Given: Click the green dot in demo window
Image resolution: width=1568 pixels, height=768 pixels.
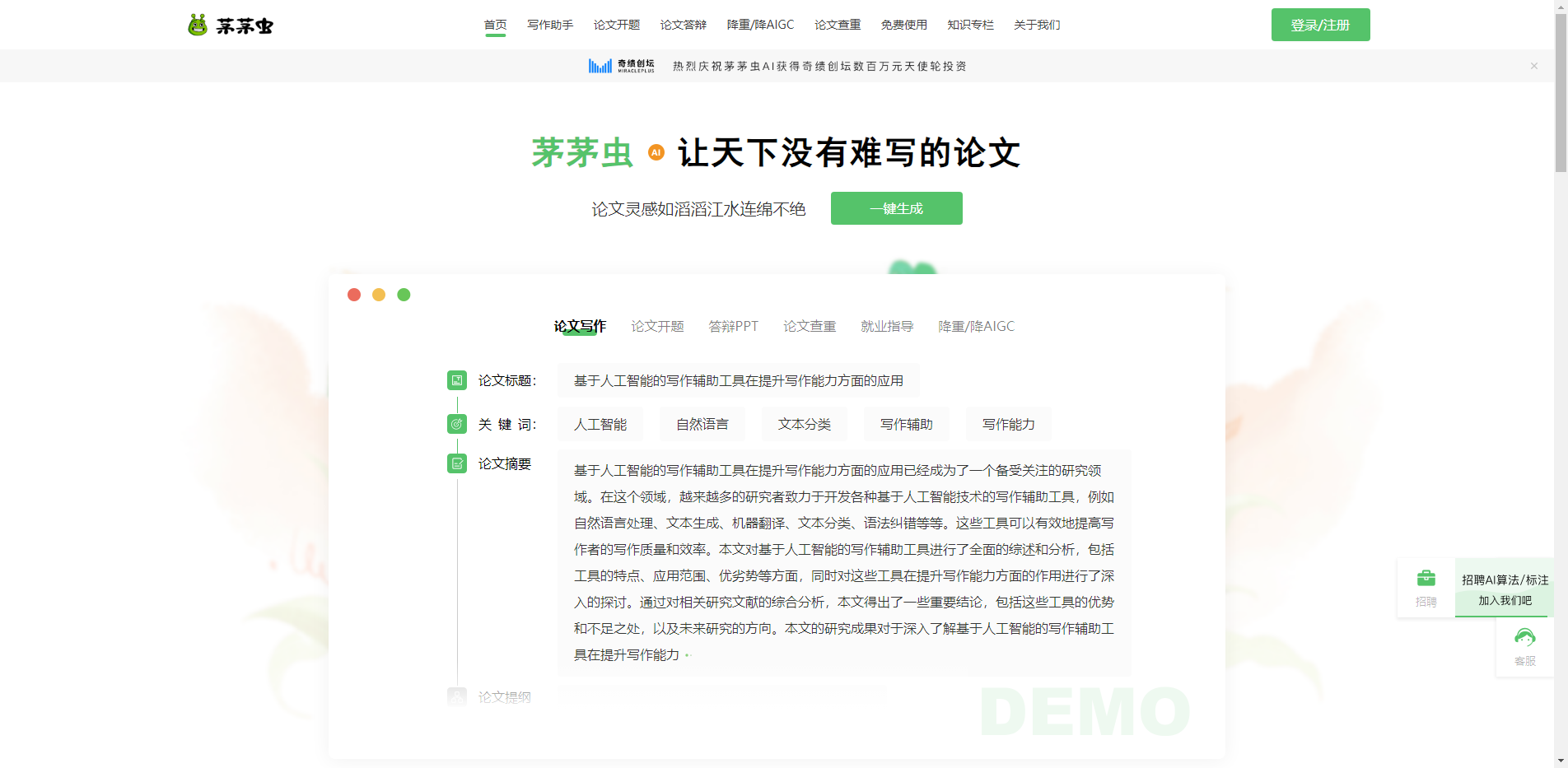Looking at the screenshot, I should [404, 295].
